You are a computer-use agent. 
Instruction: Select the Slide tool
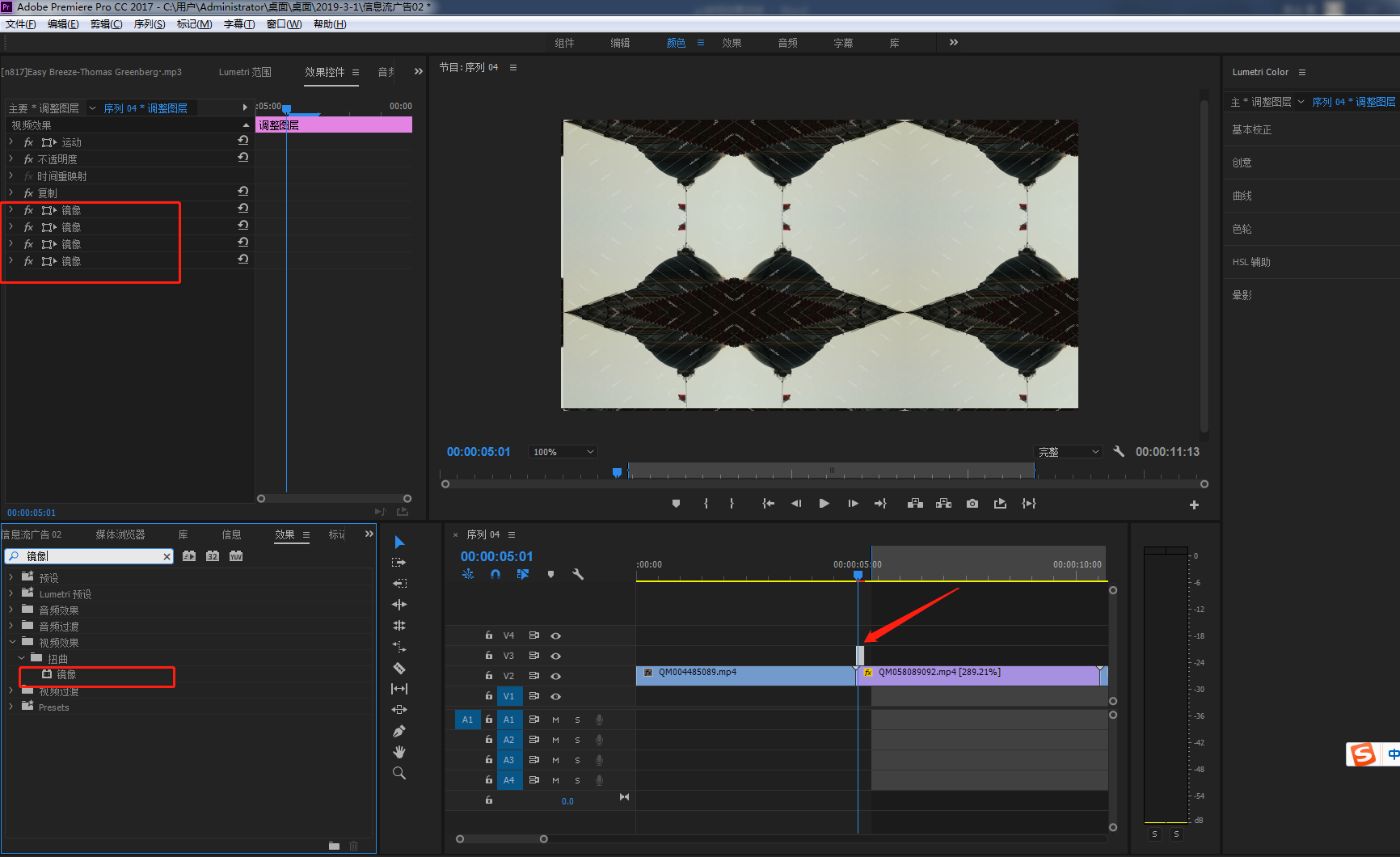pos(399,710)
